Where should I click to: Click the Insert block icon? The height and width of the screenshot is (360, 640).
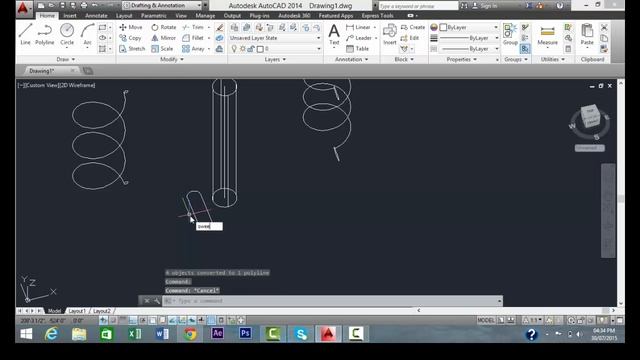coord(389,33)
